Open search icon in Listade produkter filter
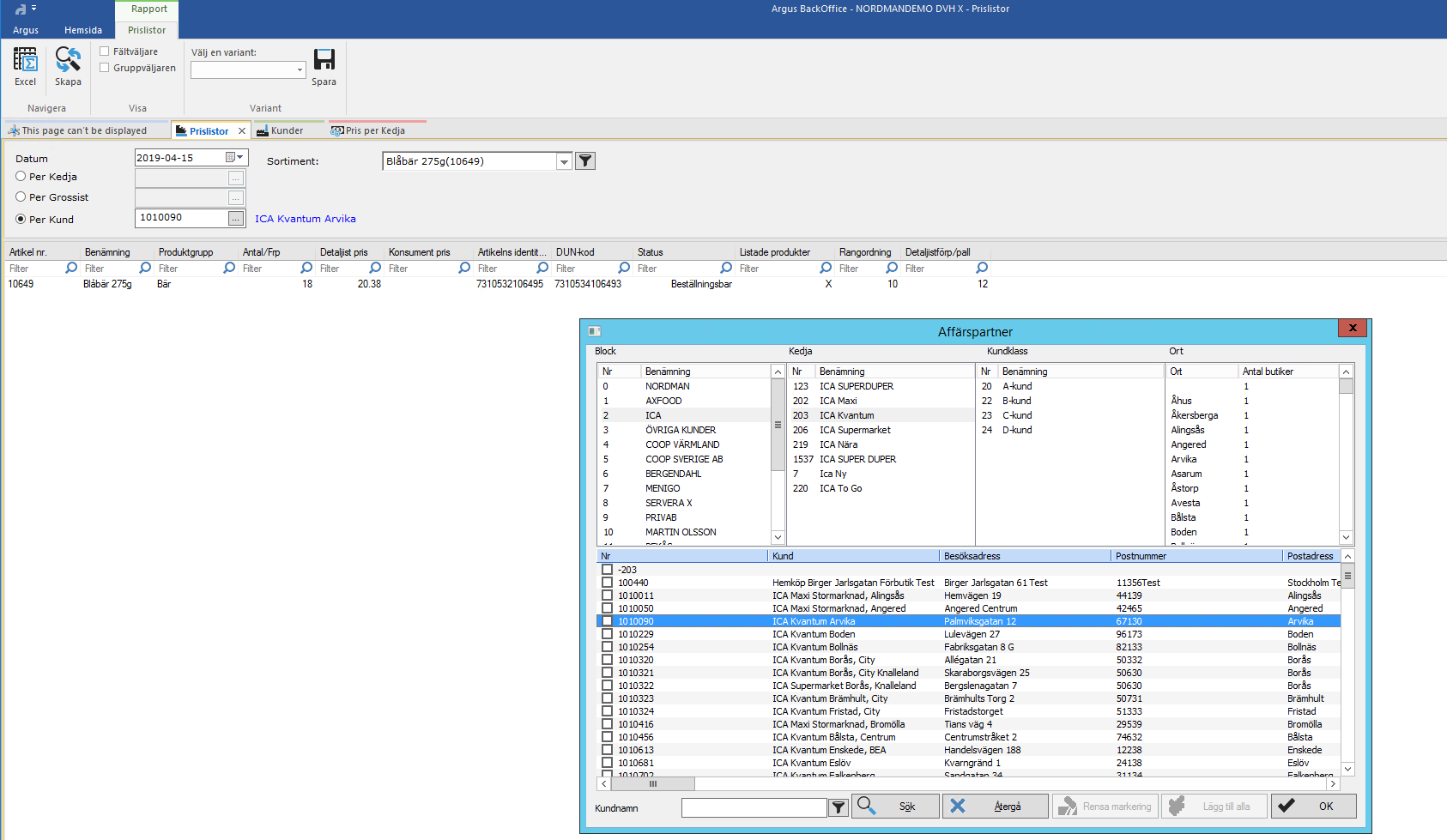The height and width of the screenshot is (840, 1447). [x=826, y=268]
